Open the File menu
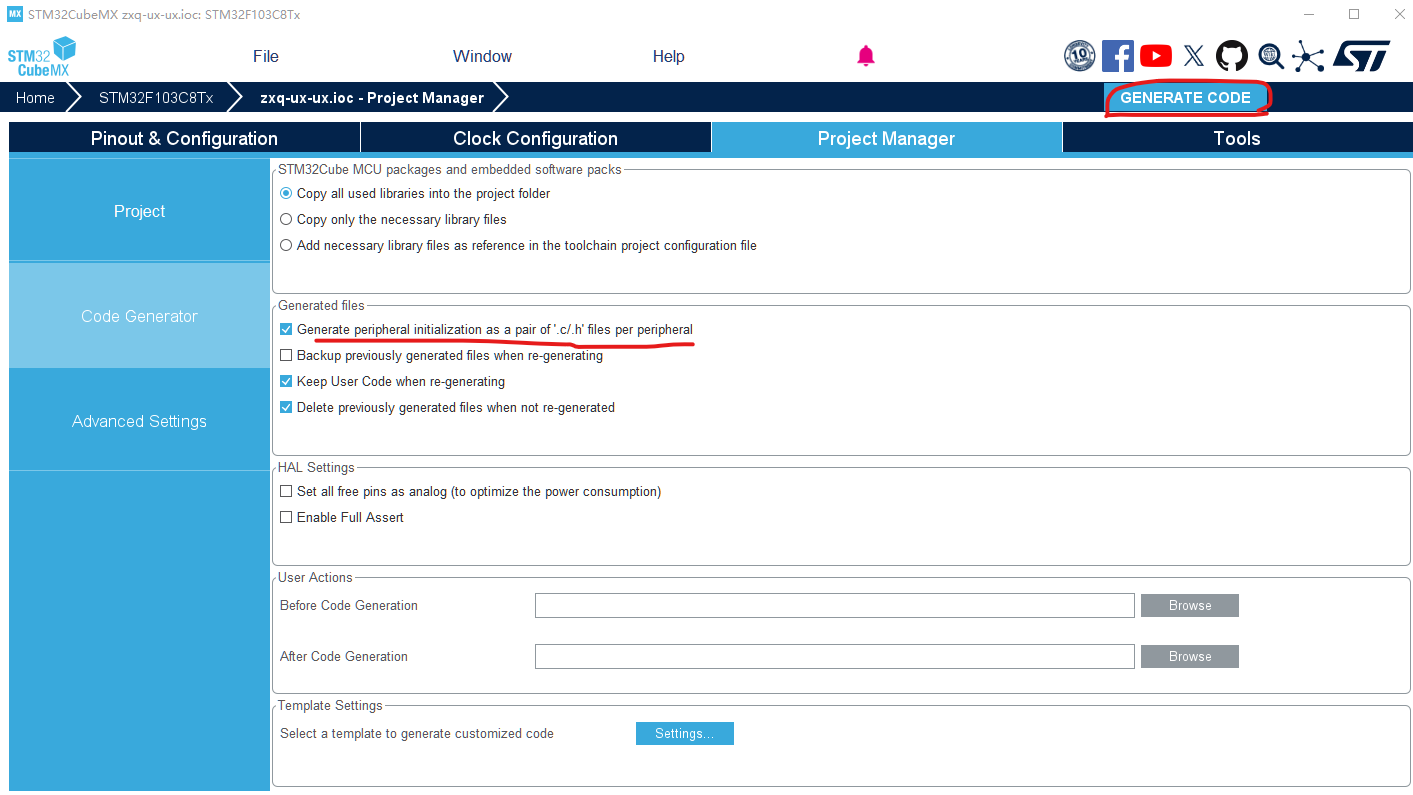1413x795 pixels. pos(266,56)
